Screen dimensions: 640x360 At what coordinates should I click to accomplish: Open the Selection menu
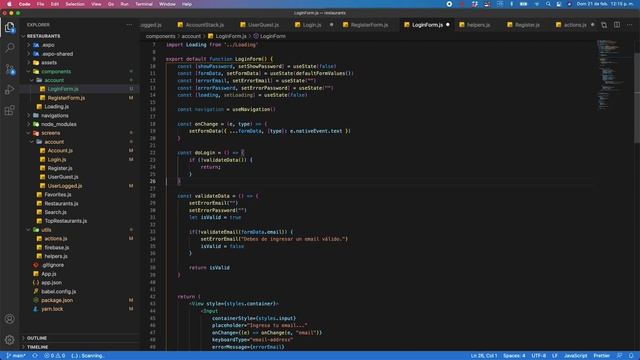(75, 4)
